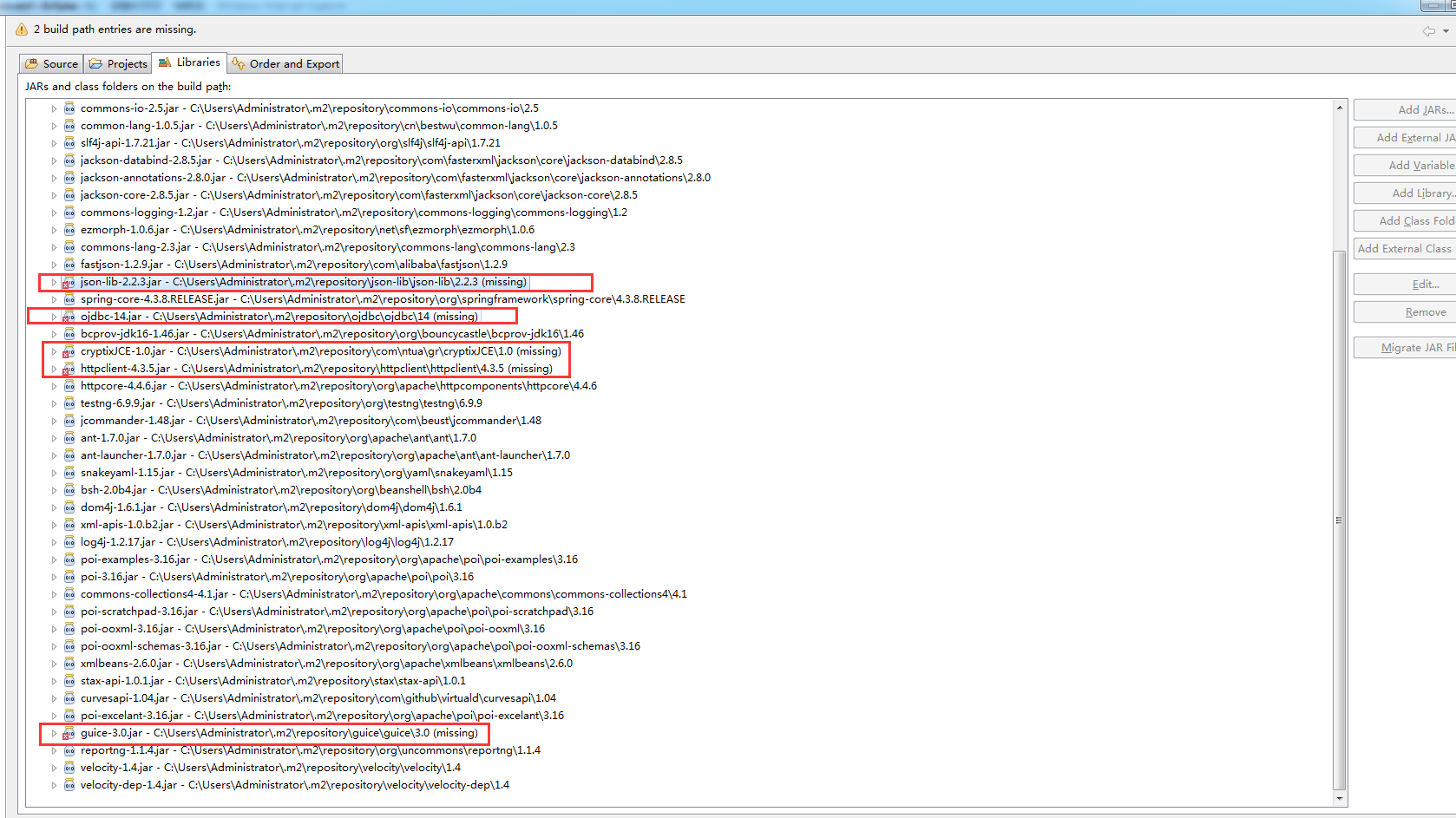Click the Add Class Folder button
Image resolution: width=1456 pixels, height=818 pixels.
pos(1405,221)
